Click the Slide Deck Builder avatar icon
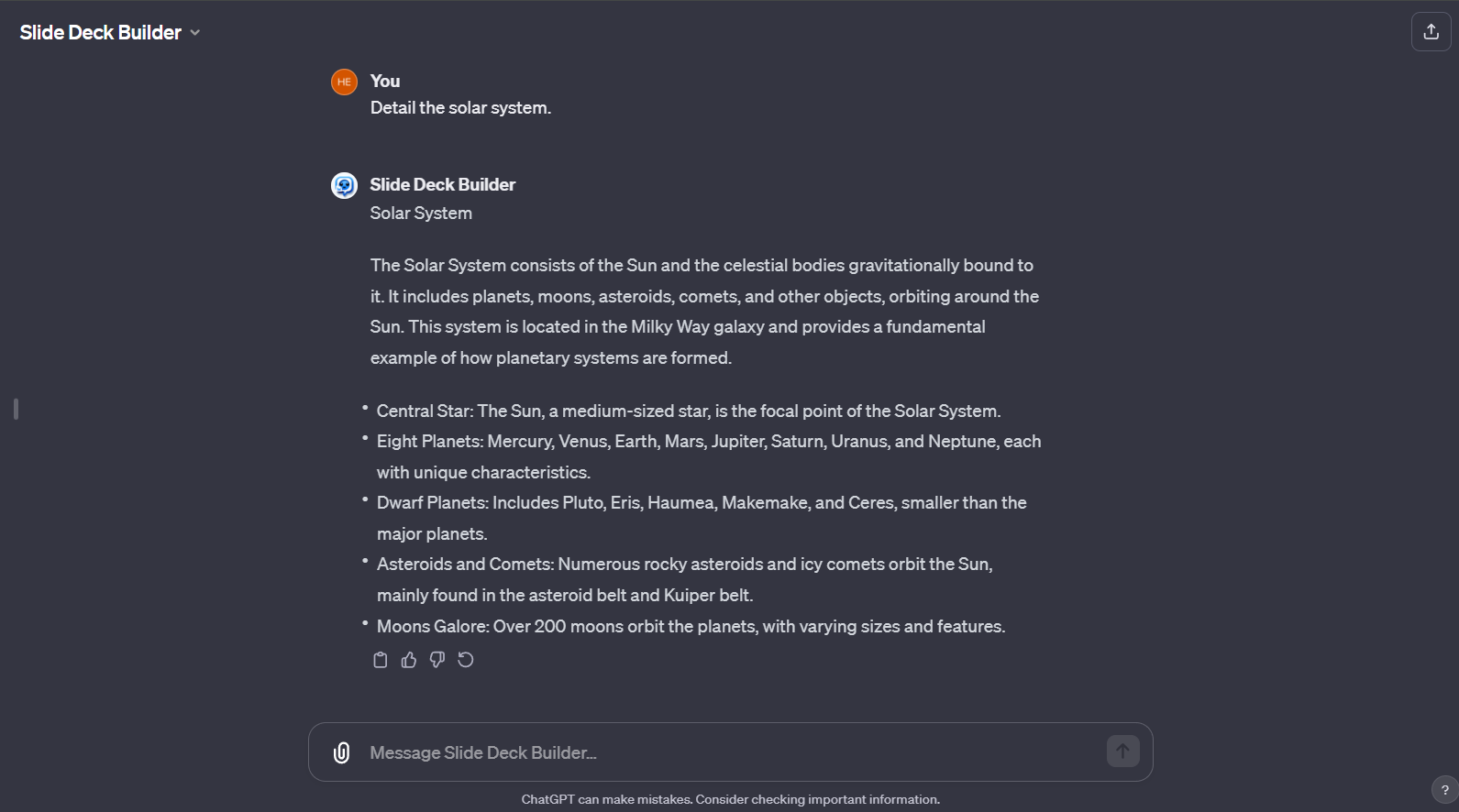Screen dimensions: 1459x812 point(344,186)
